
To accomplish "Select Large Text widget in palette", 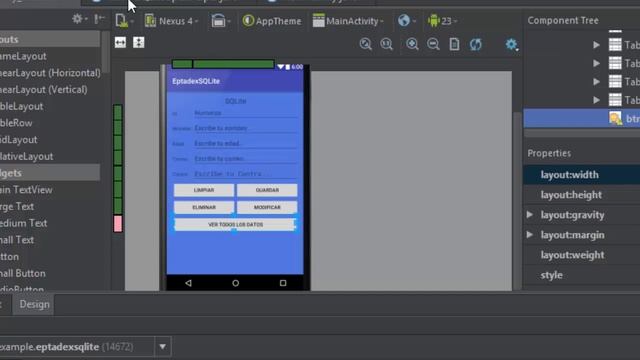I will (x=17, y=207).
